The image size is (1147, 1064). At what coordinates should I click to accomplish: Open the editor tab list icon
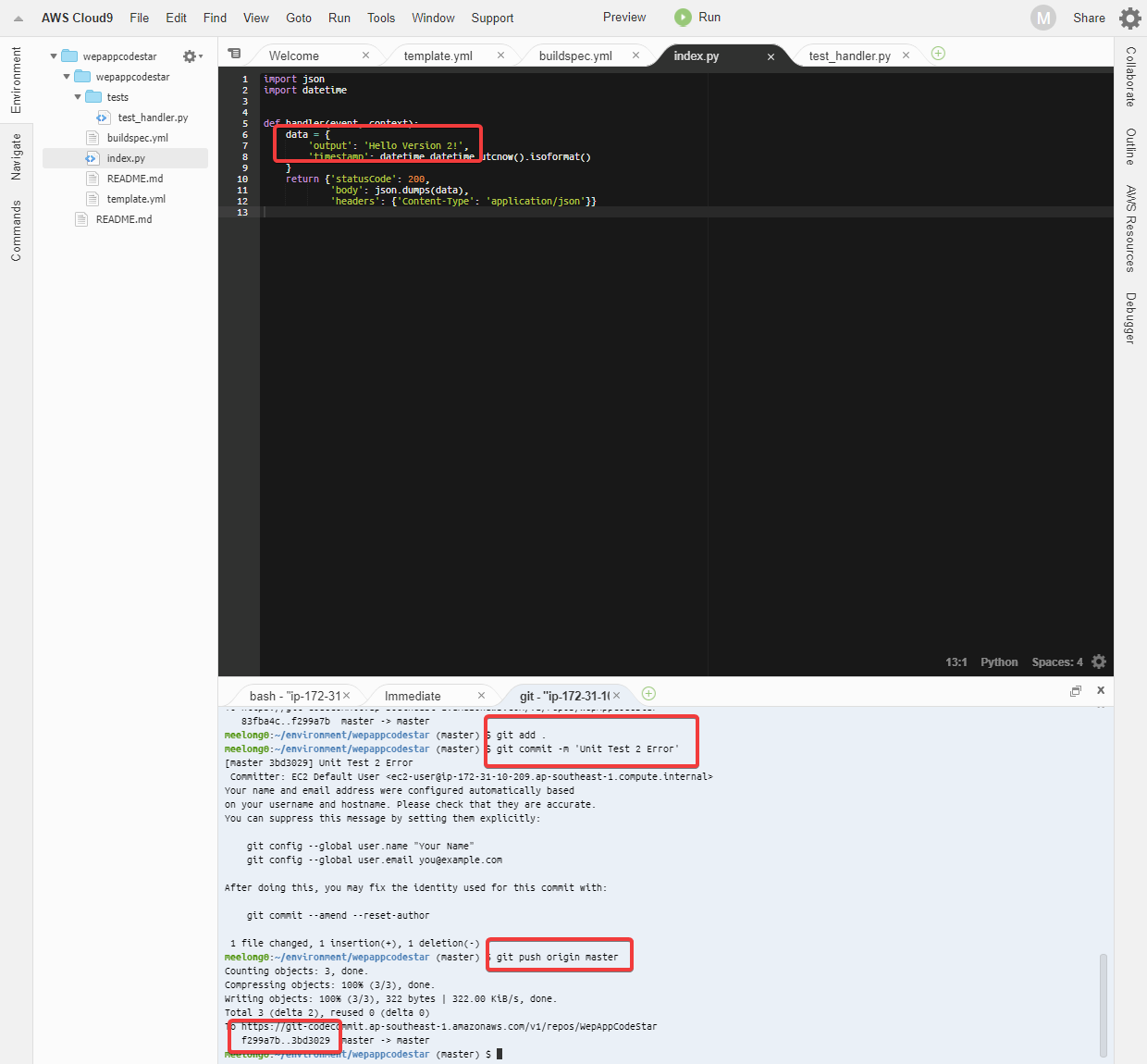[x=234, y=54]
